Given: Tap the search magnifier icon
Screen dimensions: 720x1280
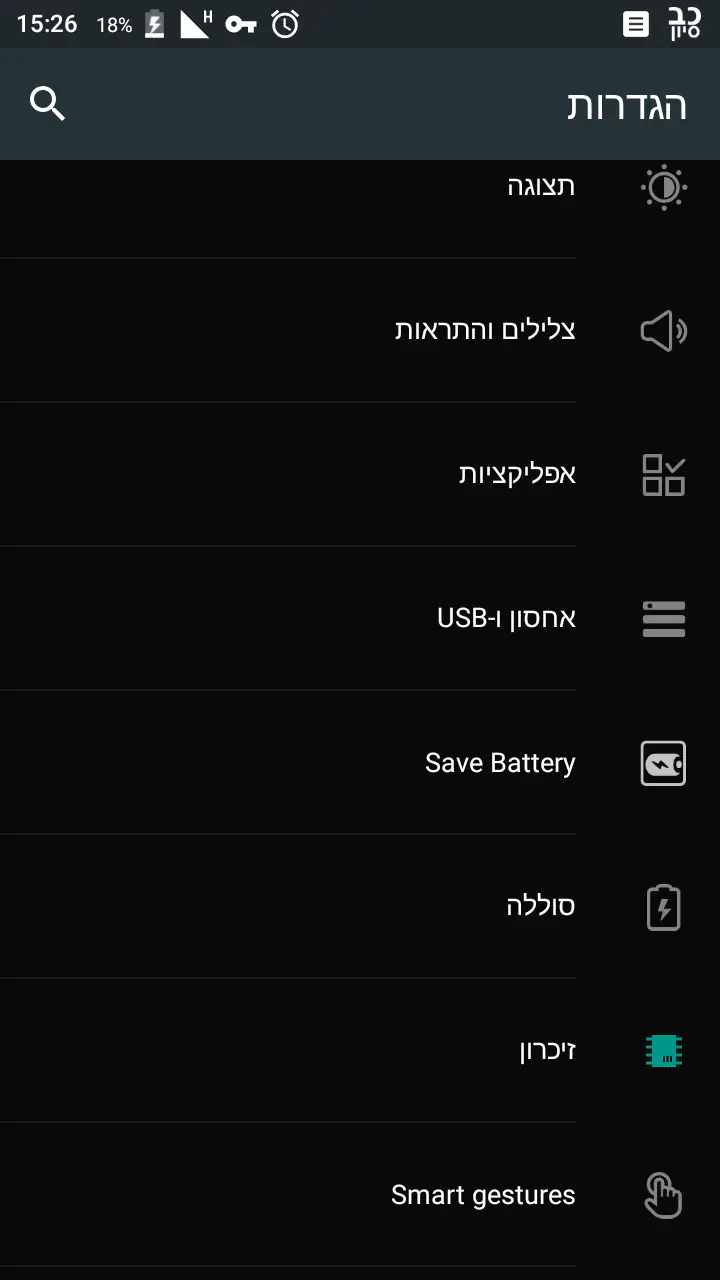Looking at the screenshot, I should click(x=47, y=103).
